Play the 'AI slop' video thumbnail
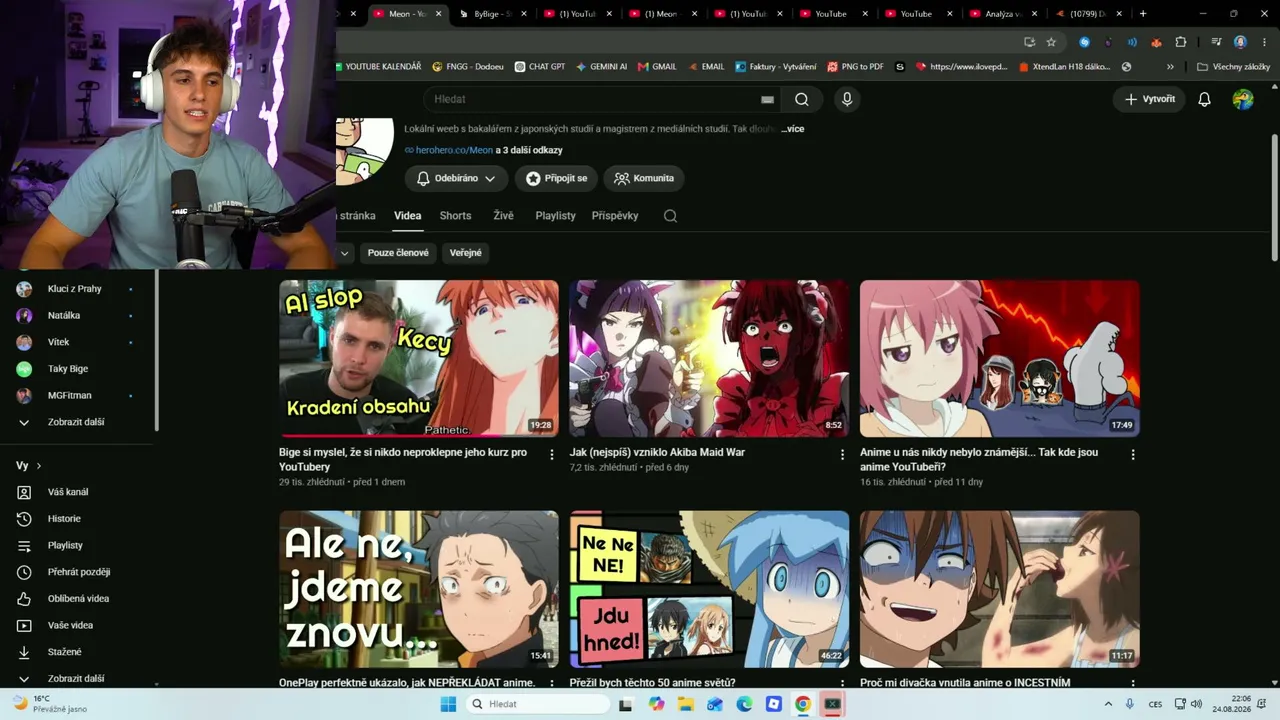Viewport: 1280px width, 720px height. coord(419,358)
